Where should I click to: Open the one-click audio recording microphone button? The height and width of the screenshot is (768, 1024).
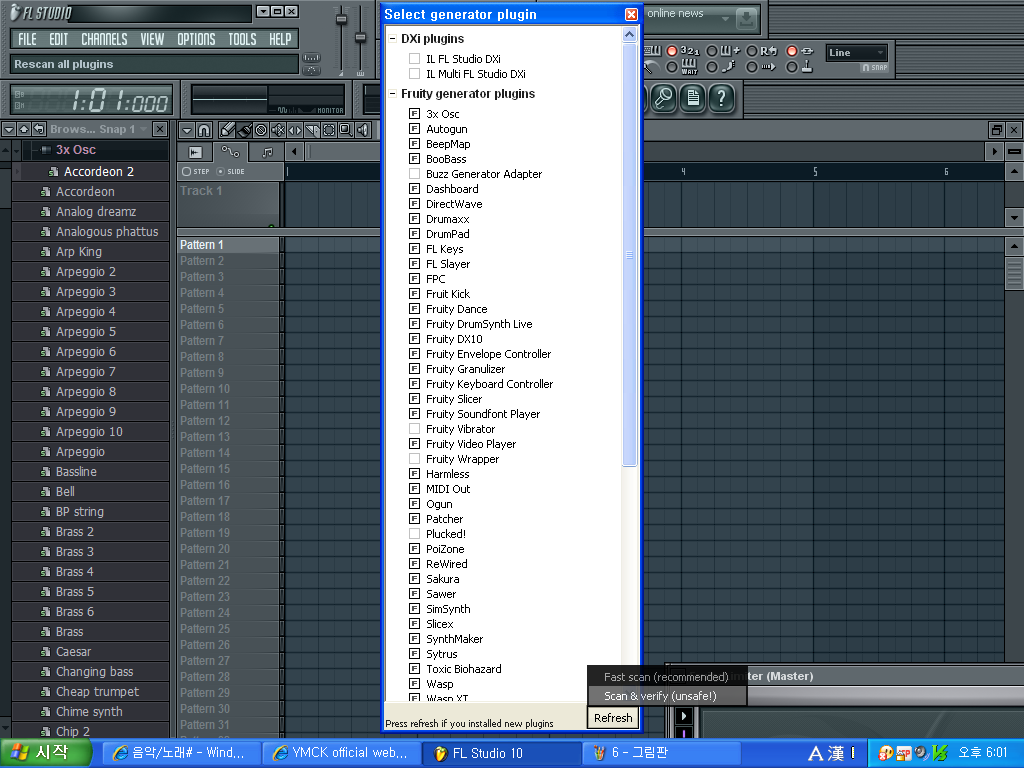pos(664,99)
